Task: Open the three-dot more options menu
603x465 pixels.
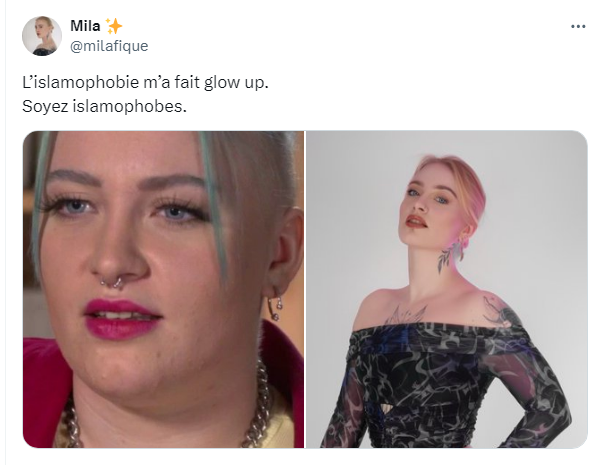Action: (578, 27)
